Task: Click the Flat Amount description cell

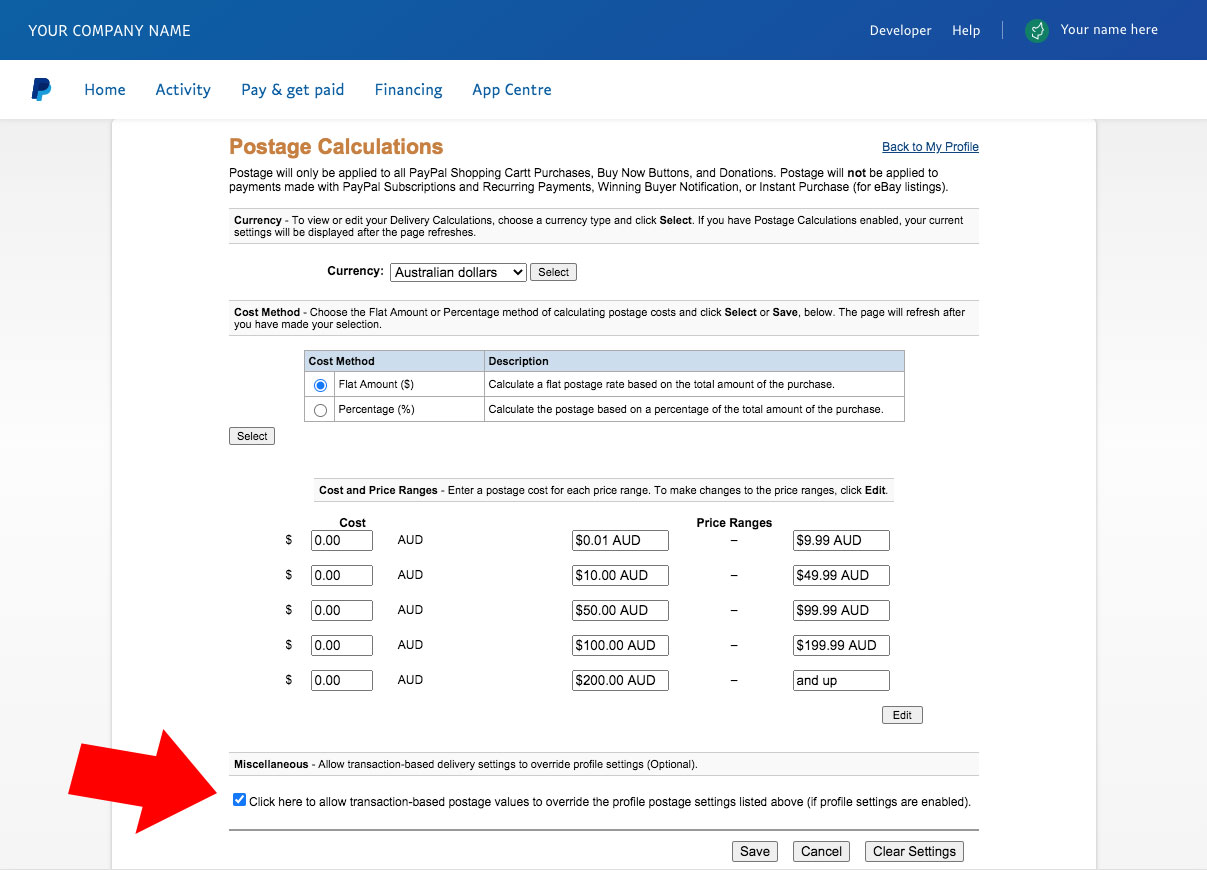Action: (x=694, y=384)
